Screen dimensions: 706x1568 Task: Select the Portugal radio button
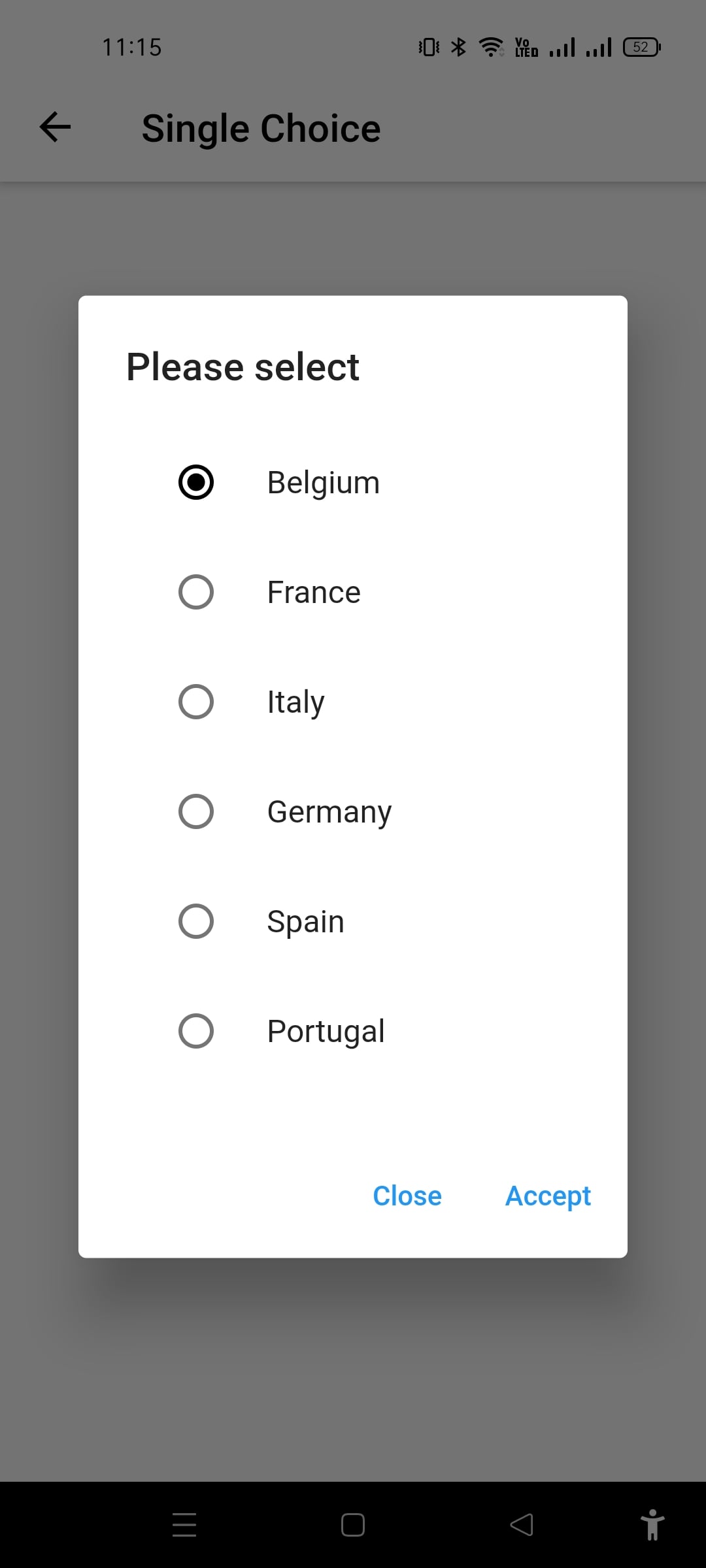click(196, 1031)
